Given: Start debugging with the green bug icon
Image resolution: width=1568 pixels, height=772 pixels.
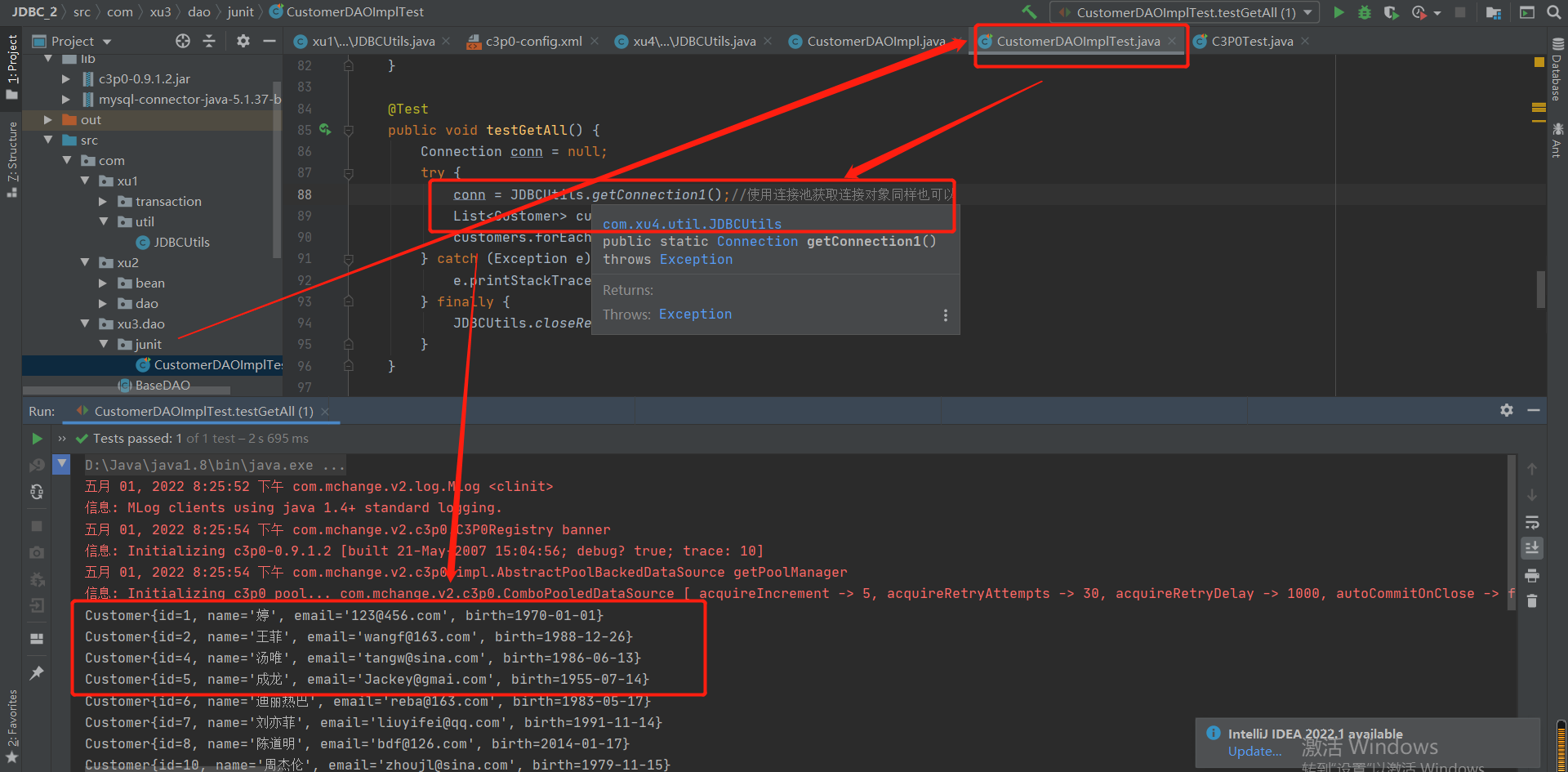Looking at the screenshot, I should (x=1364, y=12).
